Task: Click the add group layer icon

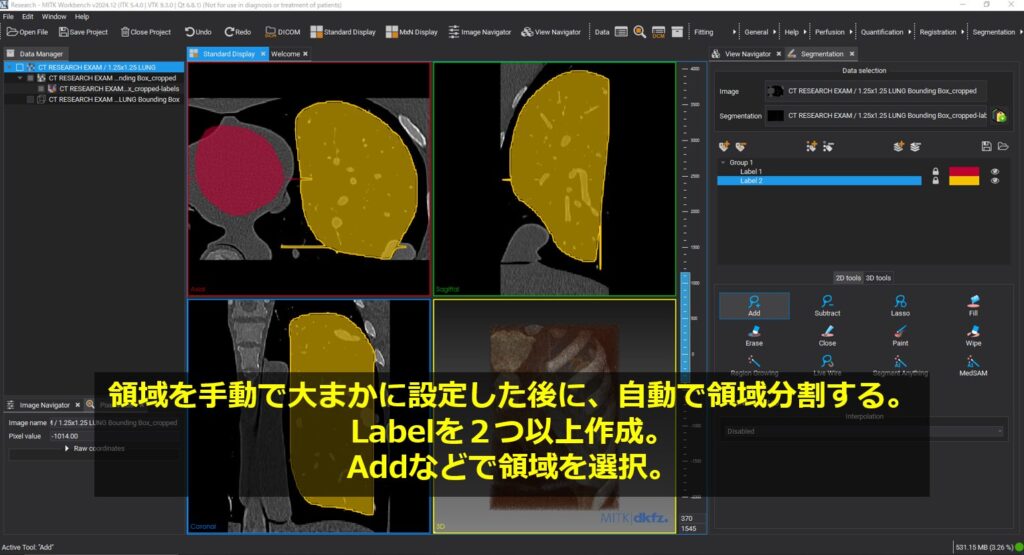Action: (x=899, y=146)
